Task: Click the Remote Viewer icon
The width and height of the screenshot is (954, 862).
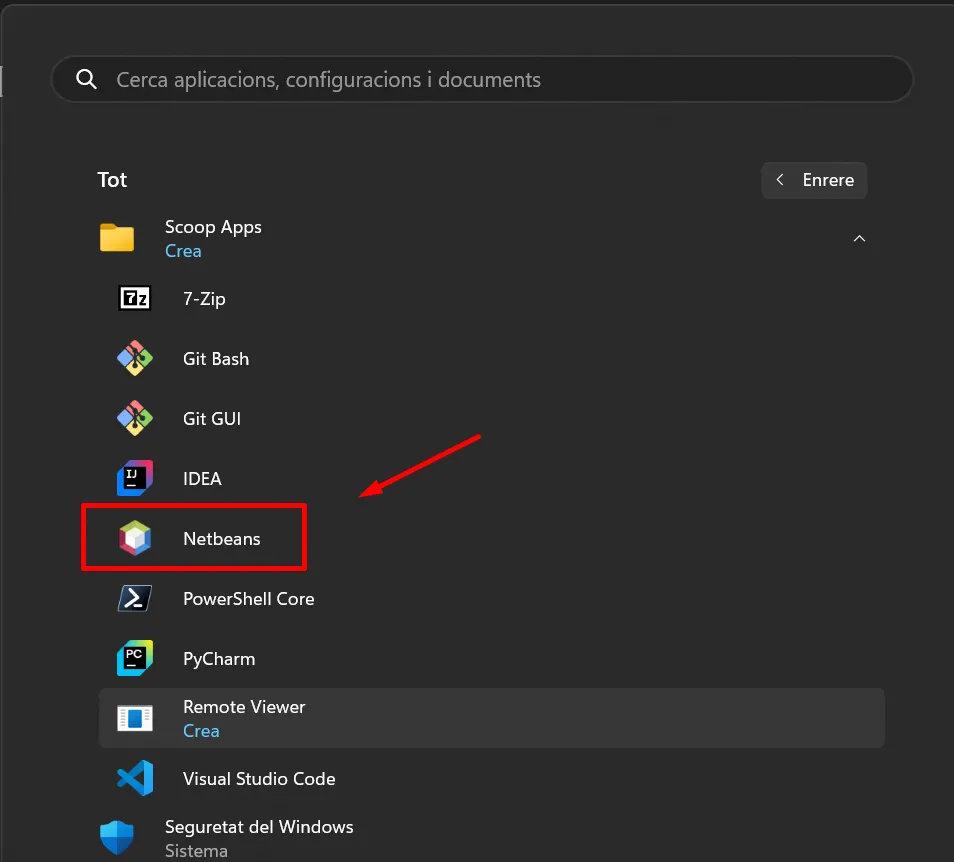Action: (x=135, y=718)
